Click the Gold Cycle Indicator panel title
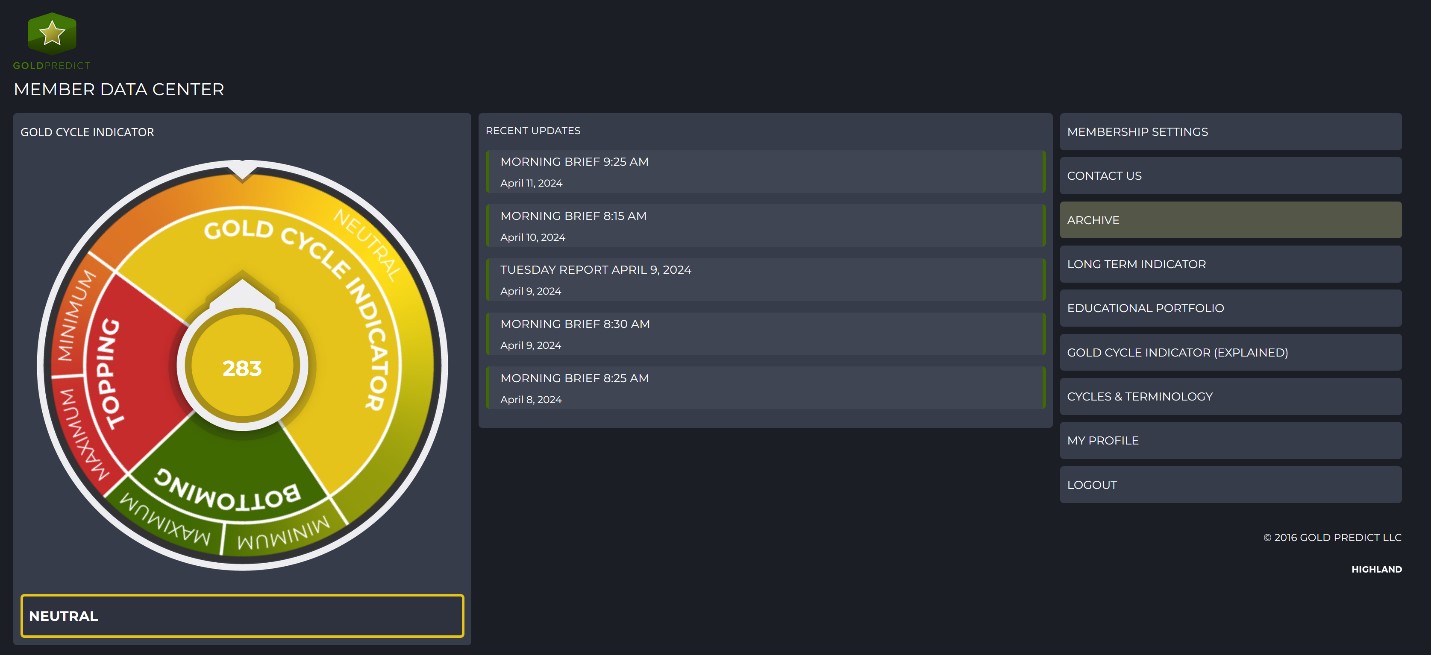Viewport: 1431px width, 655px height. tap(87, 132)
